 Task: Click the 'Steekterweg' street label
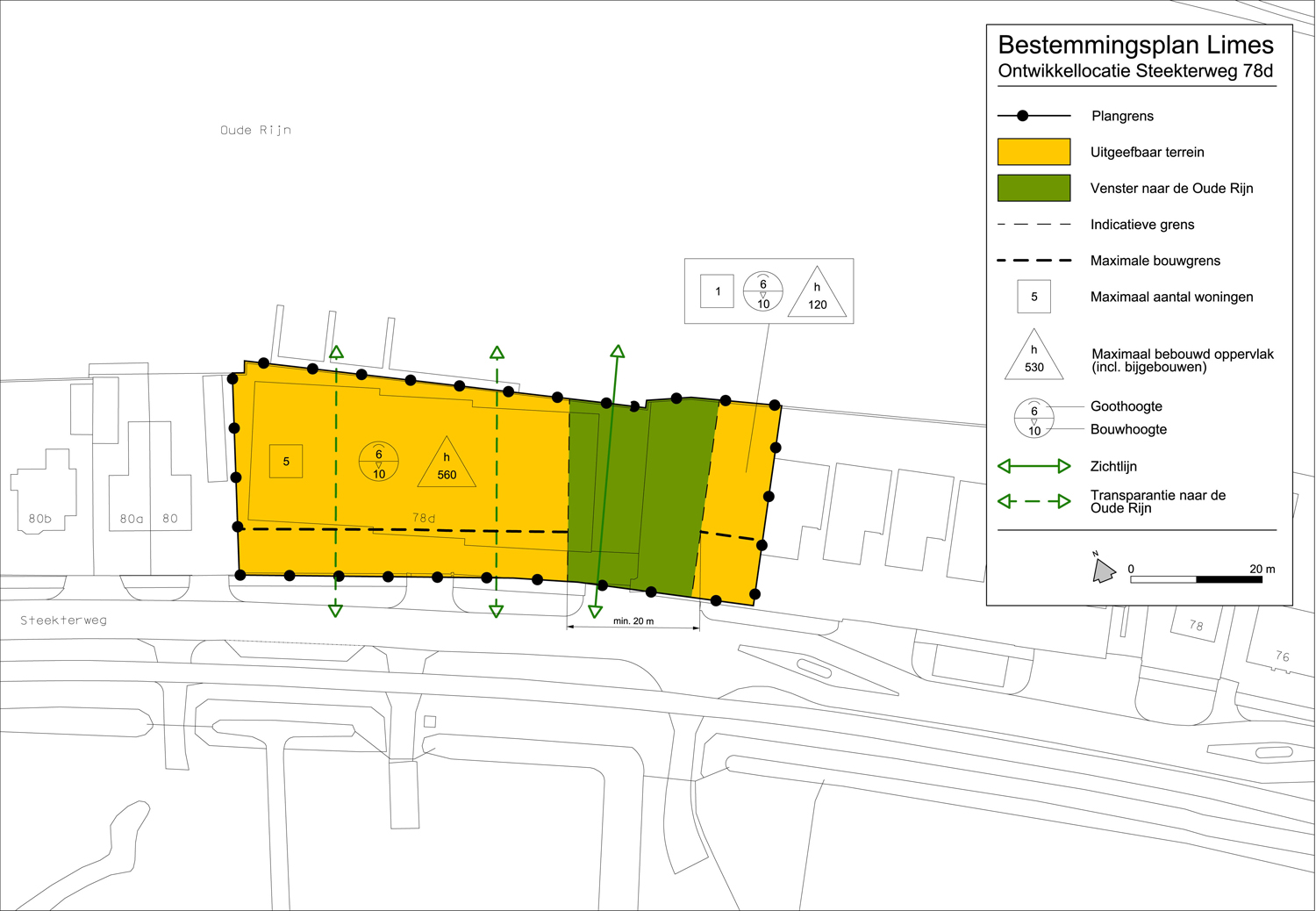[x=63, y=620]
